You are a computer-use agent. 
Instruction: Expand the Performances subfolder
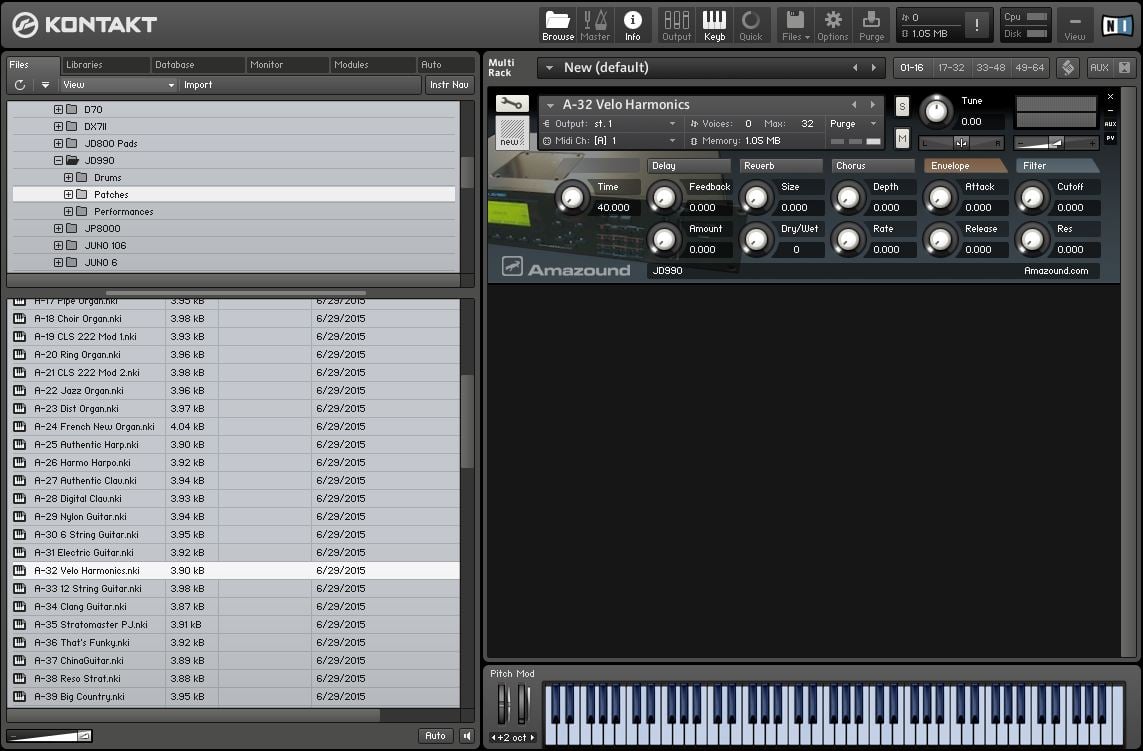point(68,211)
